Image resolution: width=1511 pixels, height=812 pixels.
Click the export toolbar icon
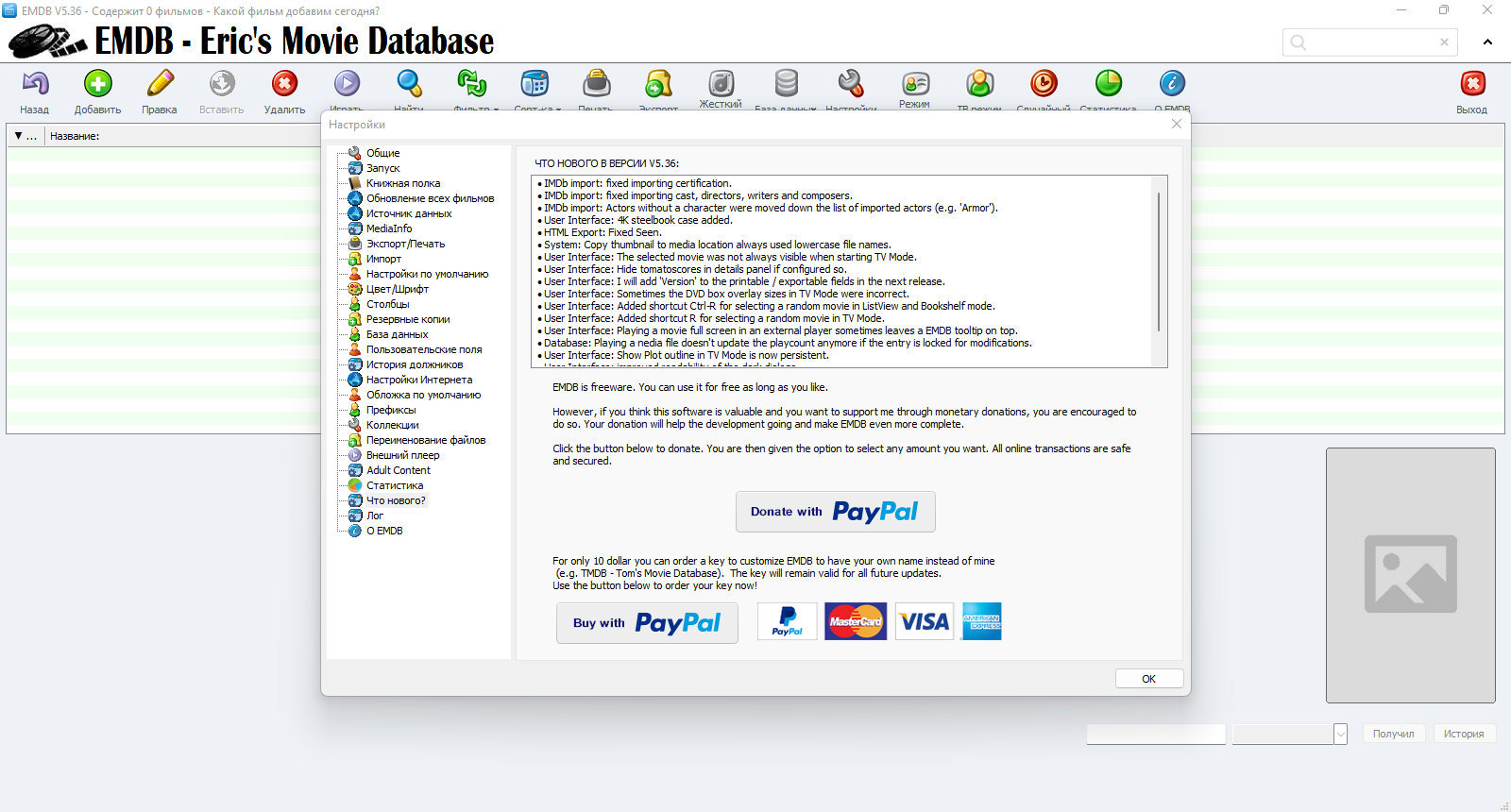click(x=658, y=84)
